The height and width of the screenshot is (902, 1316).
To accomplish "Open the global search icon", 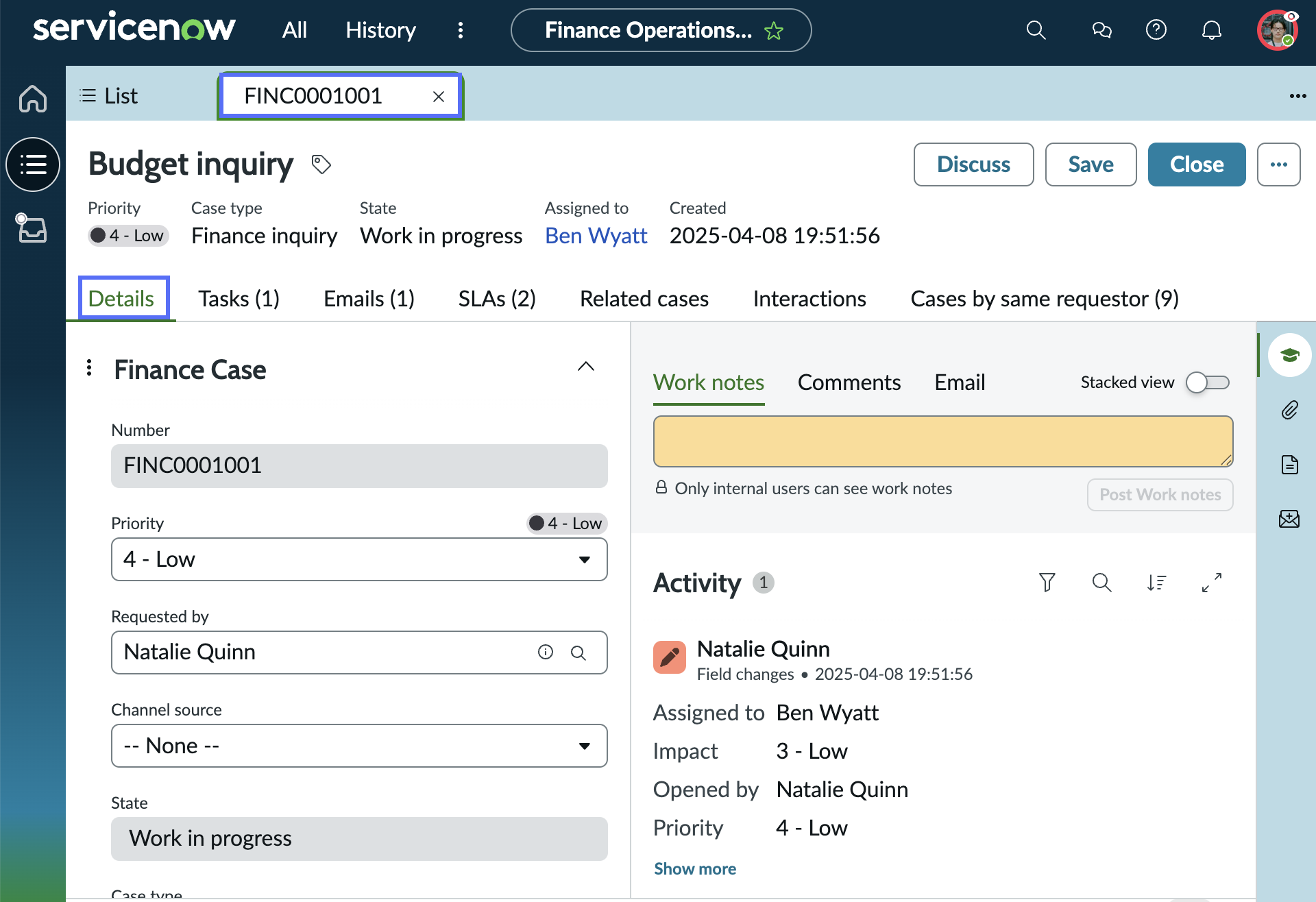I will (1036, 30).
